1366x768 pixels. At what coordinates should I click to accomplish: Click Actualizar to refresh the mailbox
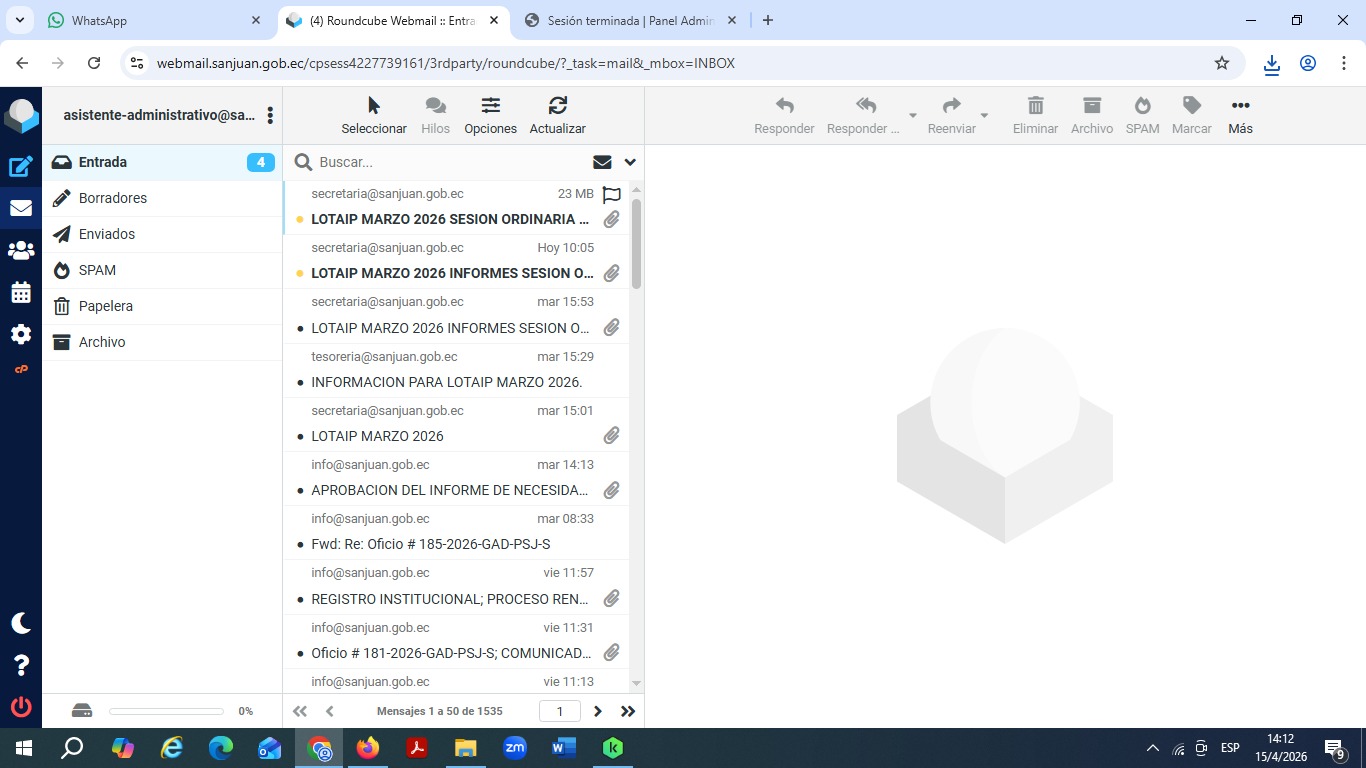click(557, 115)
